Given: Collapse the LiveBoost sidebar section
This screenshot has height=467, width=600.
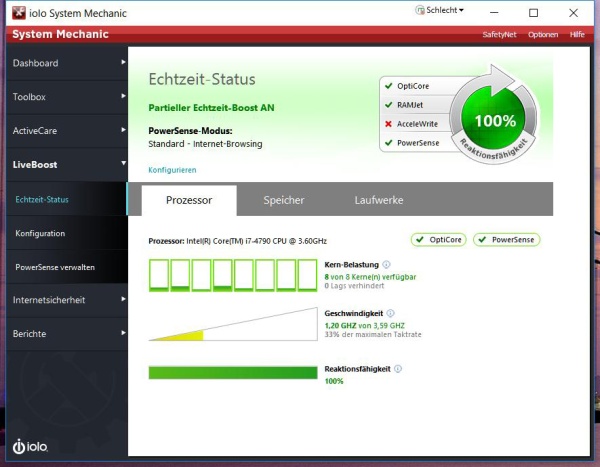Looking at the screenshot, I should point(67,165).
